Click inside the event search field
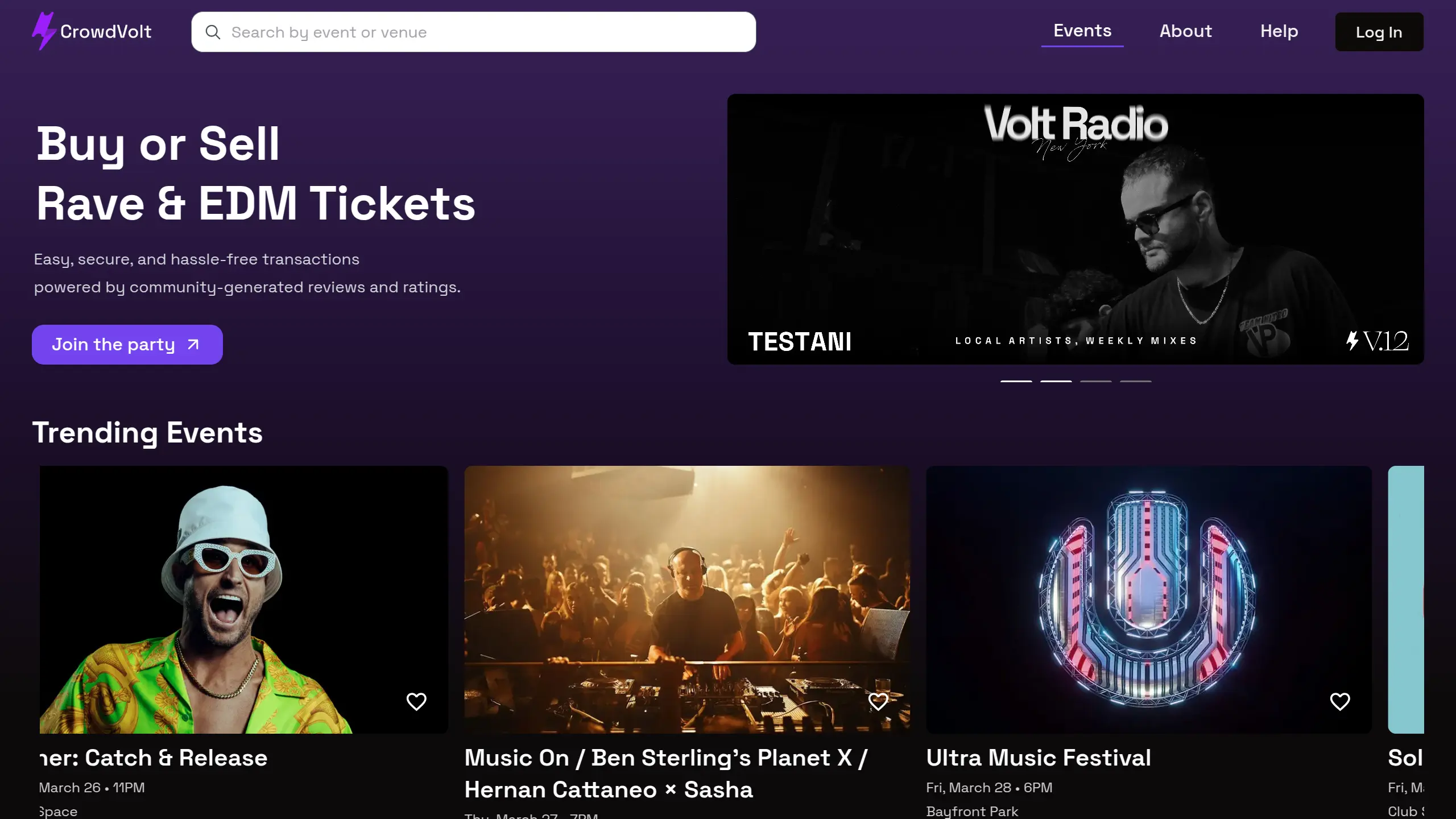 coord(472,32)
